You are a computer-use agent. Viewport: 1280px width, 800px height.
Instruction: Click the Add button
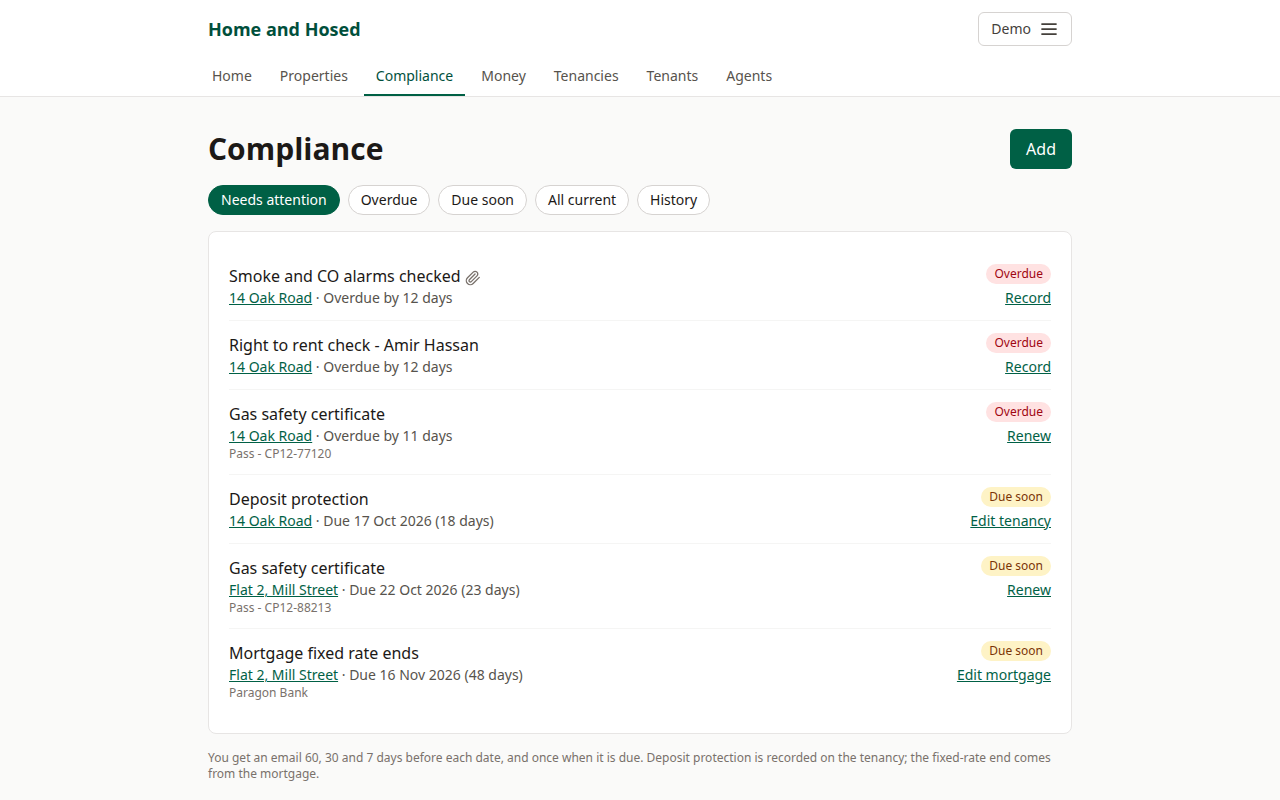pyautogui.click(x=1040, y=149)
